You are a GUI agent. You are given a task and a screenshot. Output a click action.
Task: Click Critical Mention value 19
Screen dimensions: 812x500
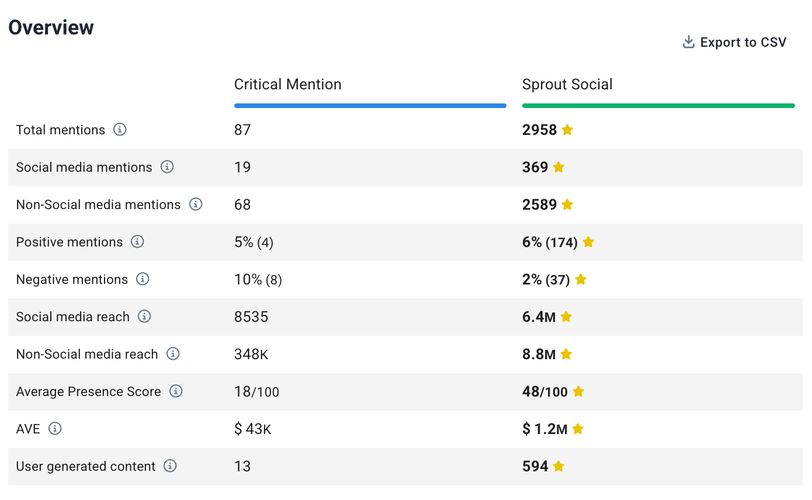242,167
